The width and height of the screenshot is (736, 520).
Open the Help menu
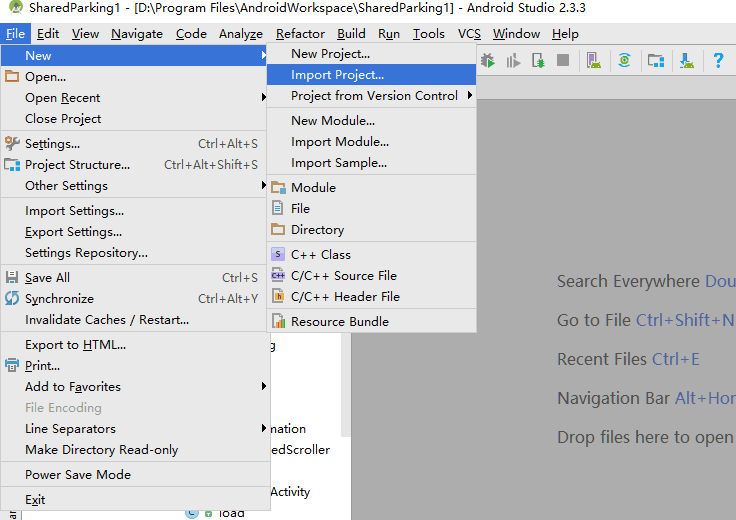[565, 34]
